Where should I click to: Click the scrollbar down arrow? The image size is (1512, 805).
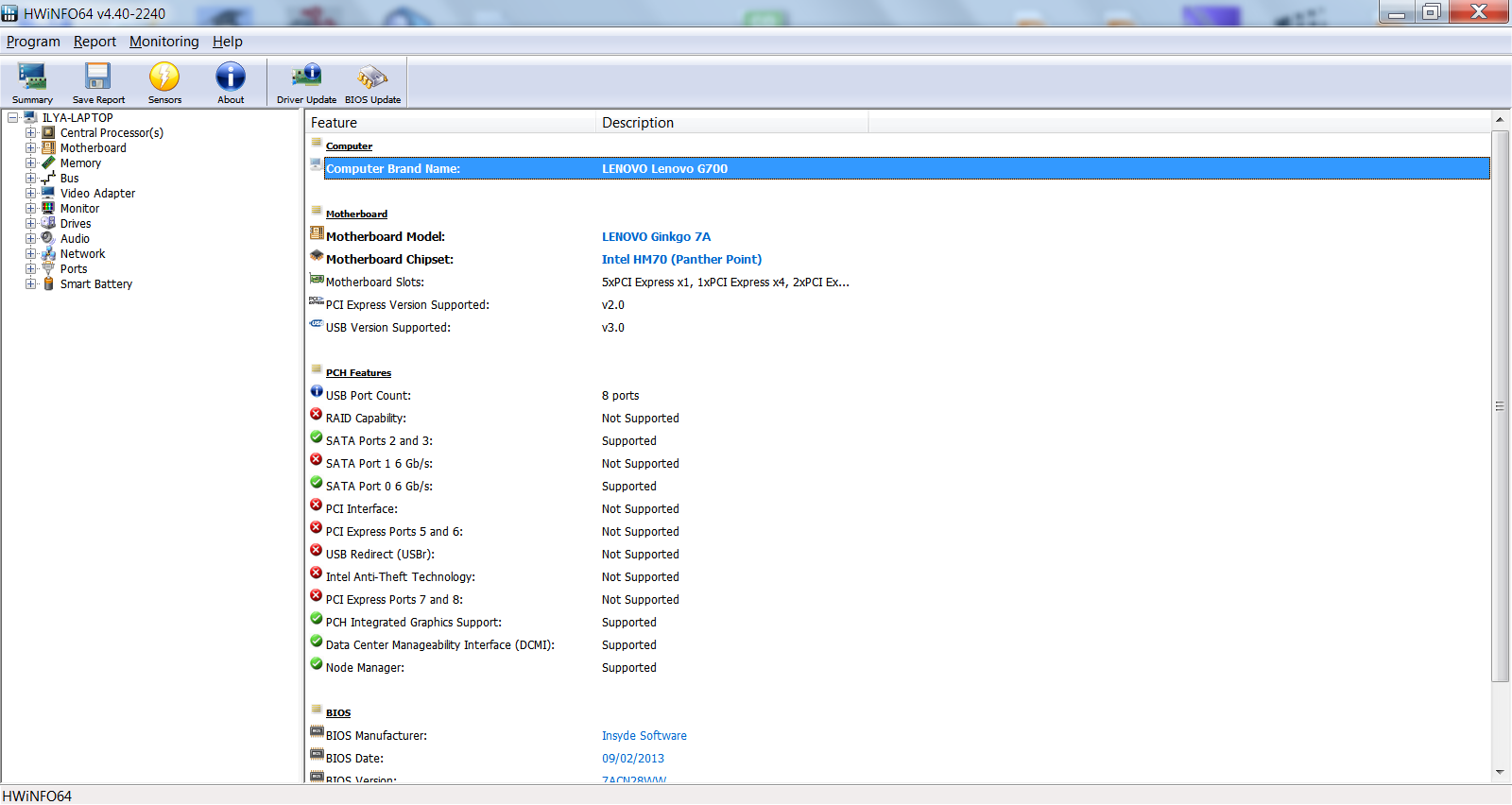[1500, 773]
